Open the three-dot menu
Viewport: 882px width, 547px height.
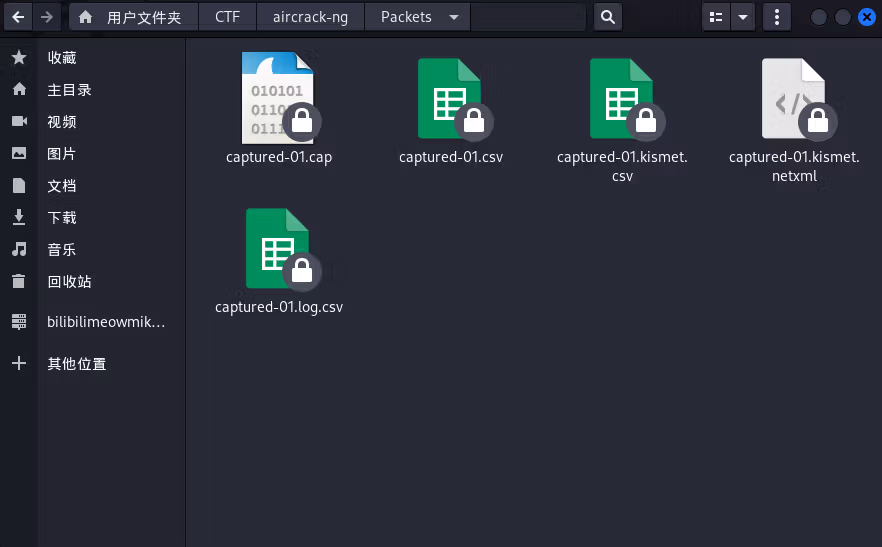[x=777, y=17]
